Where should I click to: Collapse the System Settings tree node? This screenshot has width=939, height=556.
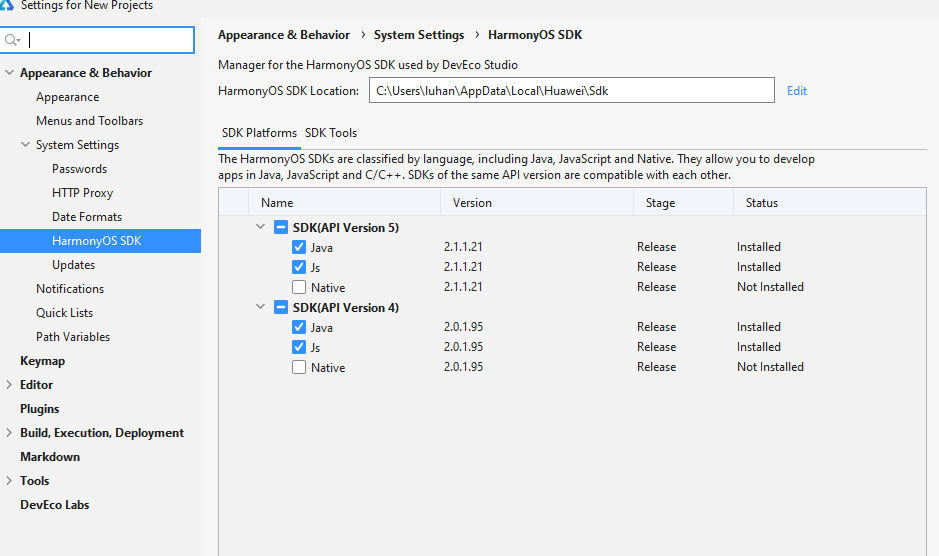tap(25, 144)
